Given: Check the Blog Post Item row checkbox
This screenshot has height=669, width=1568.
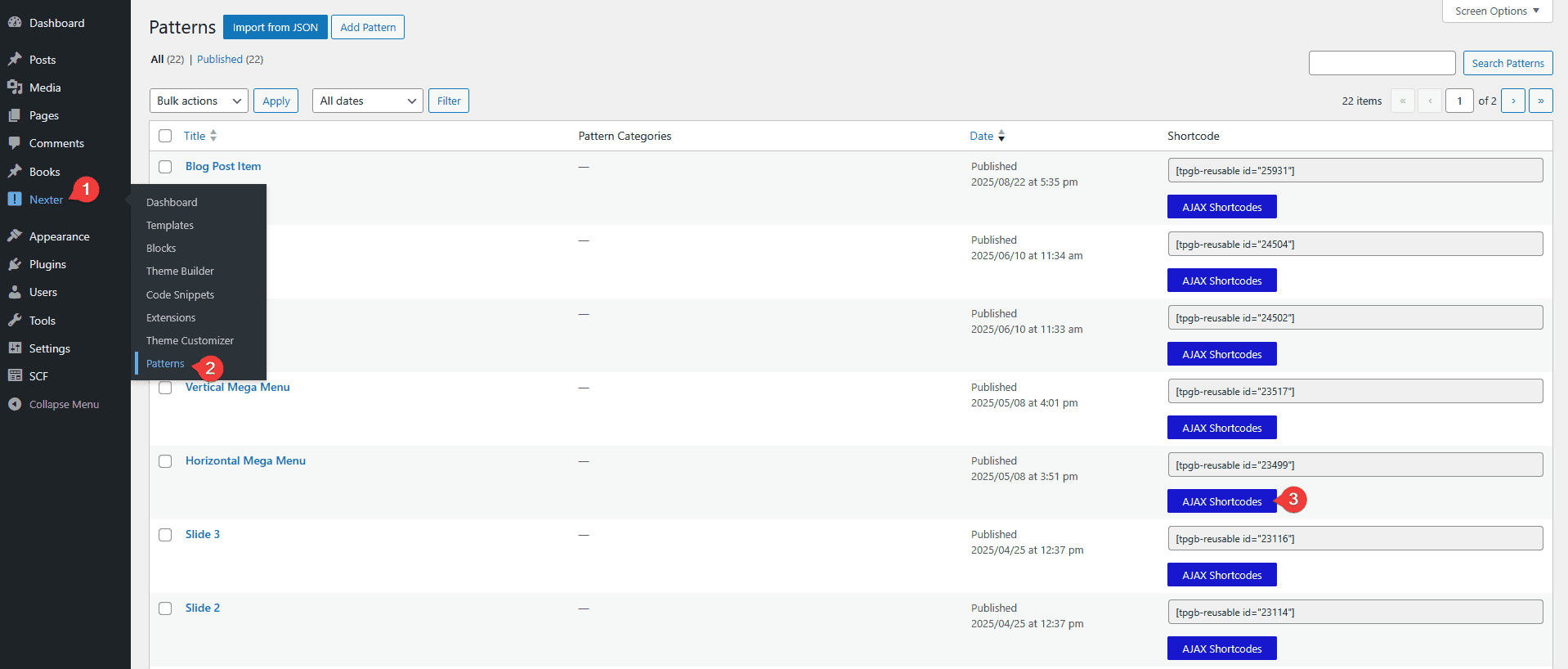Looking at the screenshot, I should [x=165, y=167].
